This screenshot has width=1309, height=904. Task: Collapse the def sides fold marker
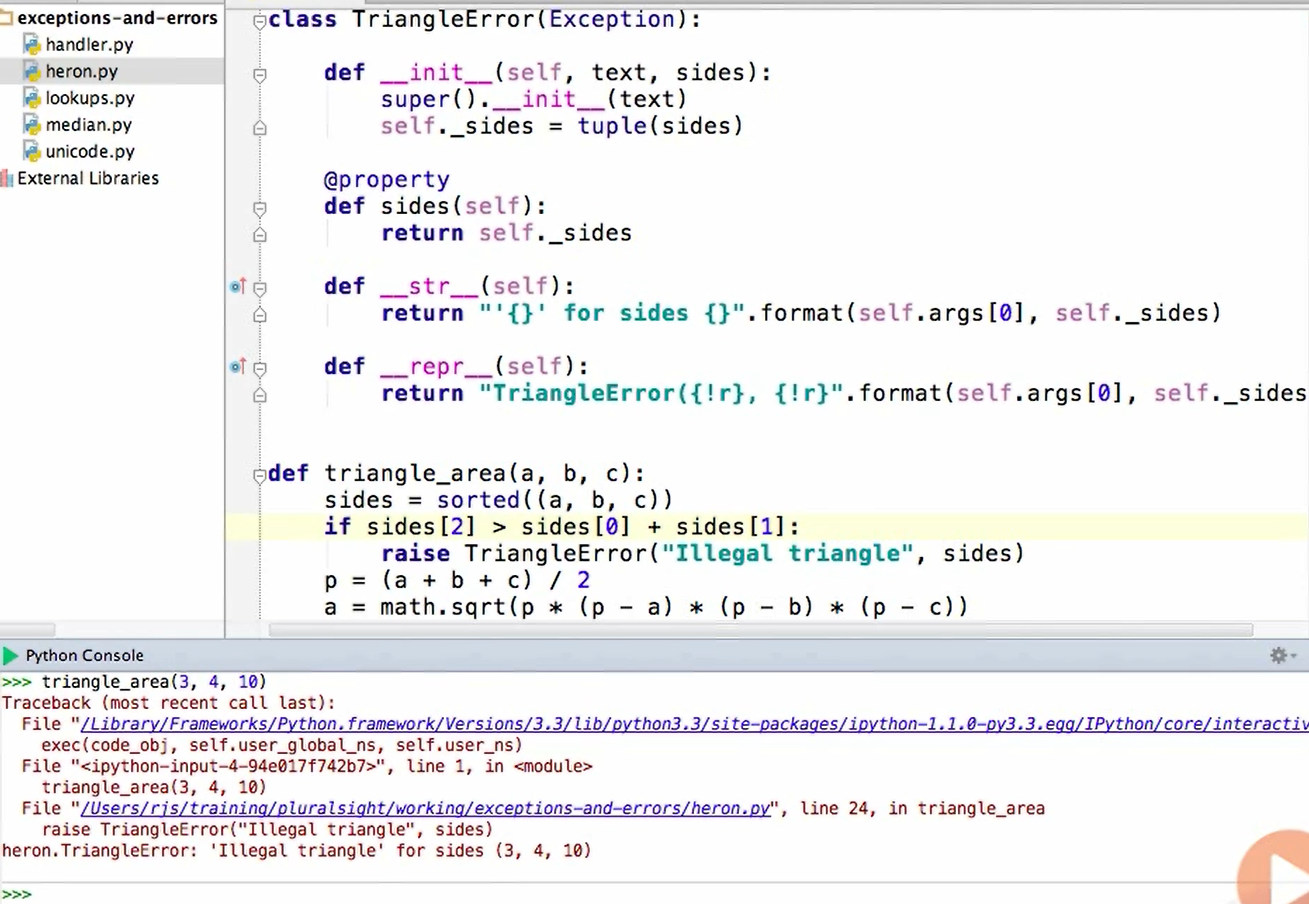pos(260,208)
